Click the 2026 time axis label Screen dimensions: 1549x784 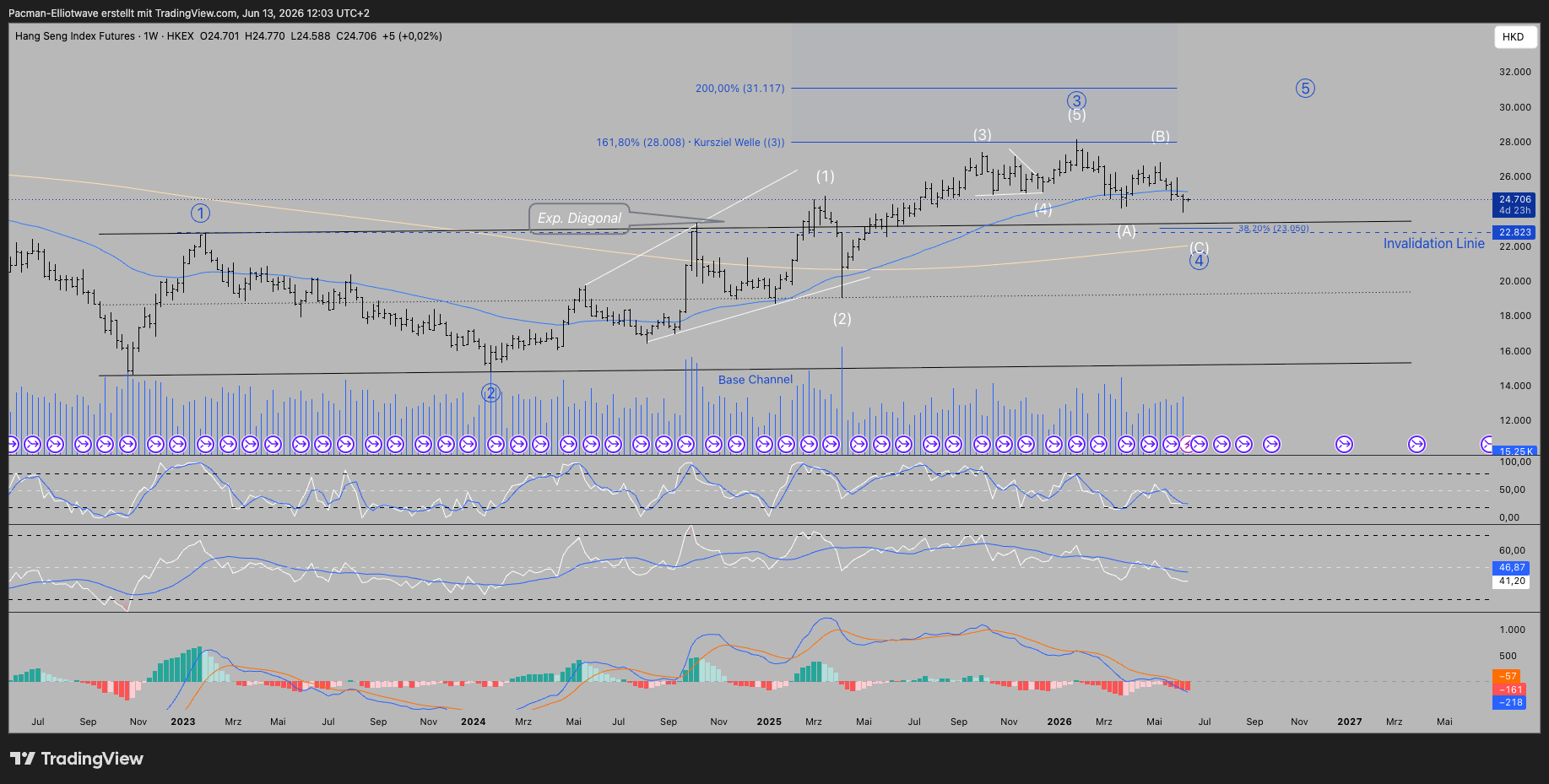click(1059, 722)
